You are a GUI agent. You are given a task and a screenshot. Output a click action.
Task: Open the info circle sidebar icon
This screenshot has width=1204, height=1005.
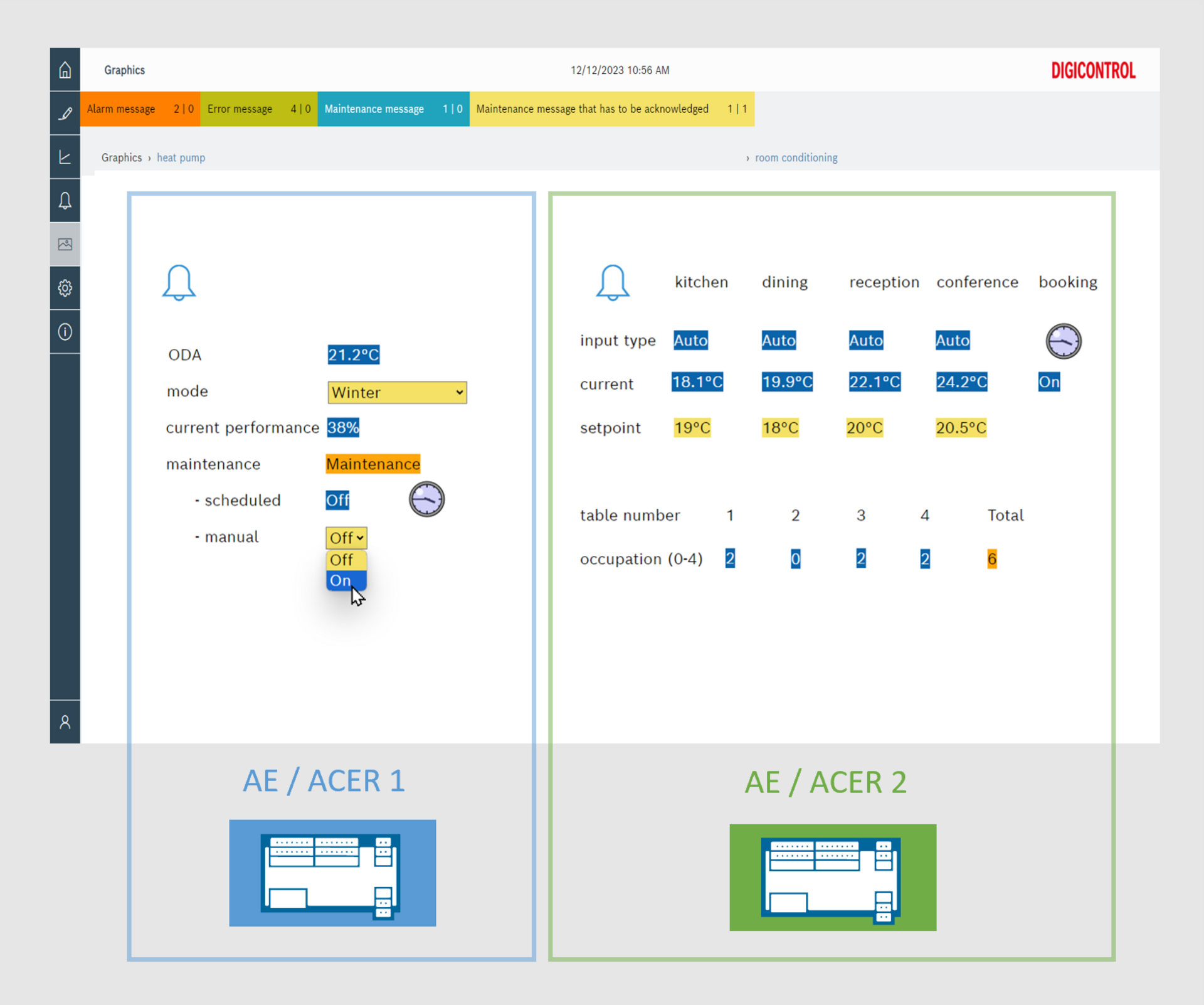[65, 331]
